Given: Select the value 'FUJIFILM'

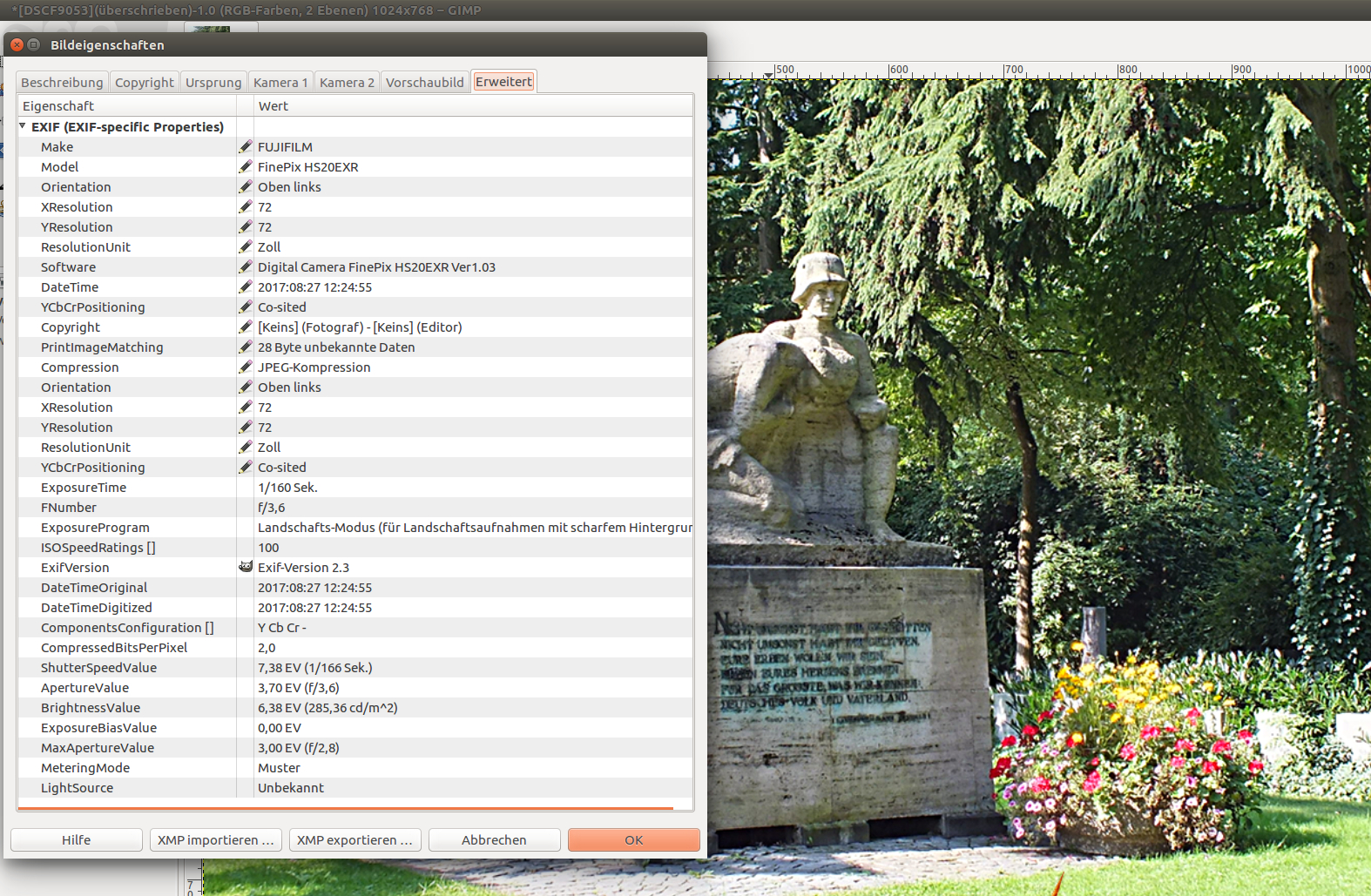Looking at the screenshot, I should coord(285,146).
